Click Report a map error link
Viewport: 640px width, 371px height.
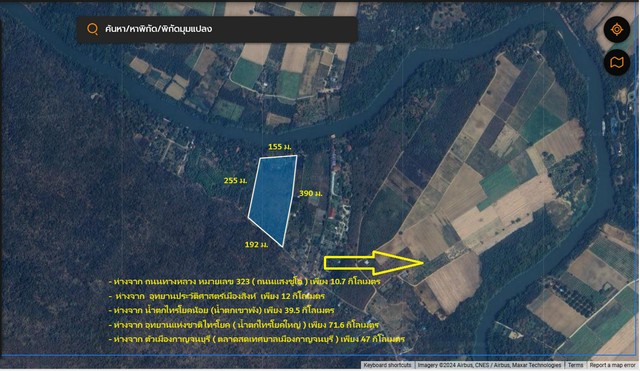tap(612, 365)
